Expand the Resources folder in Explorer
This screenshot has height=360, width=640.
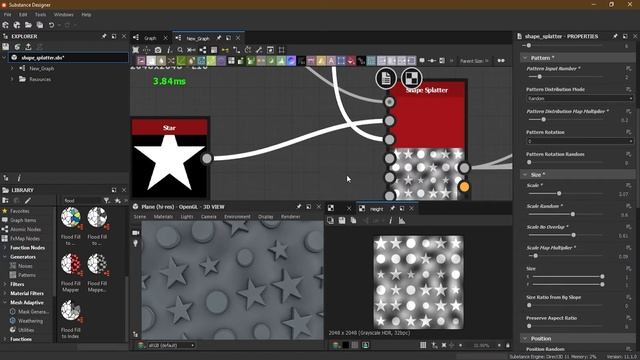pos(12,79)
